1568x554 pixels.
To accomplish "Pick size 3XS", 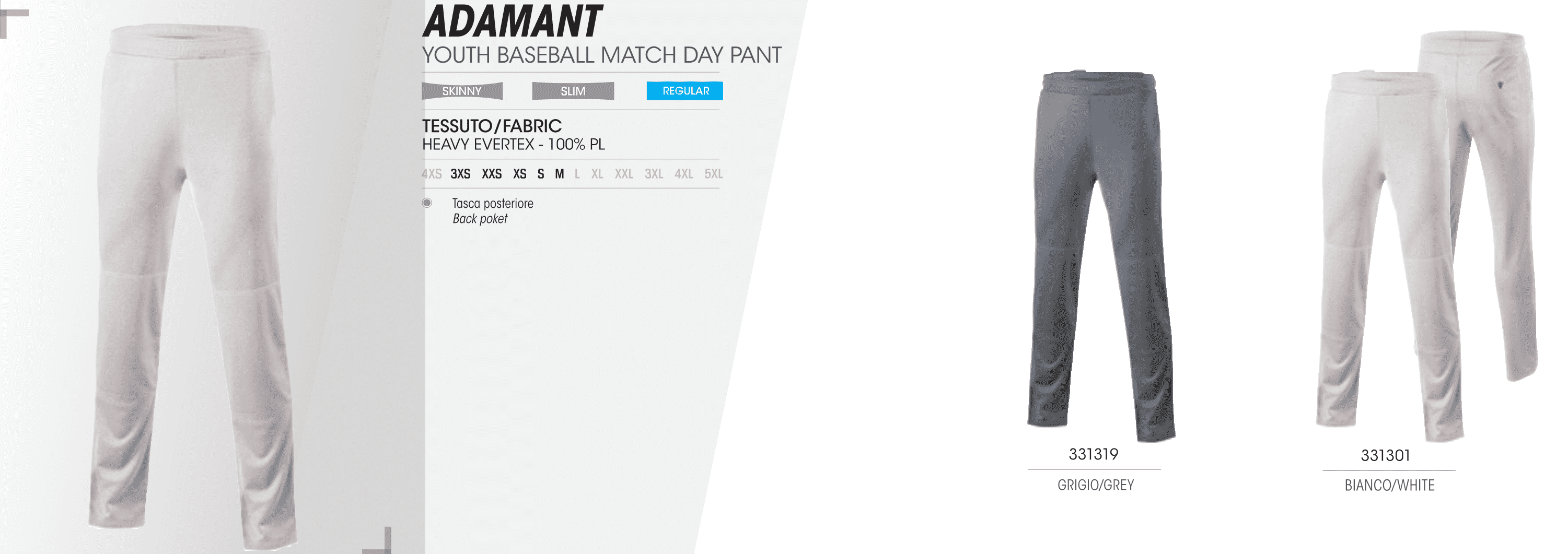I will click(460, 174).
